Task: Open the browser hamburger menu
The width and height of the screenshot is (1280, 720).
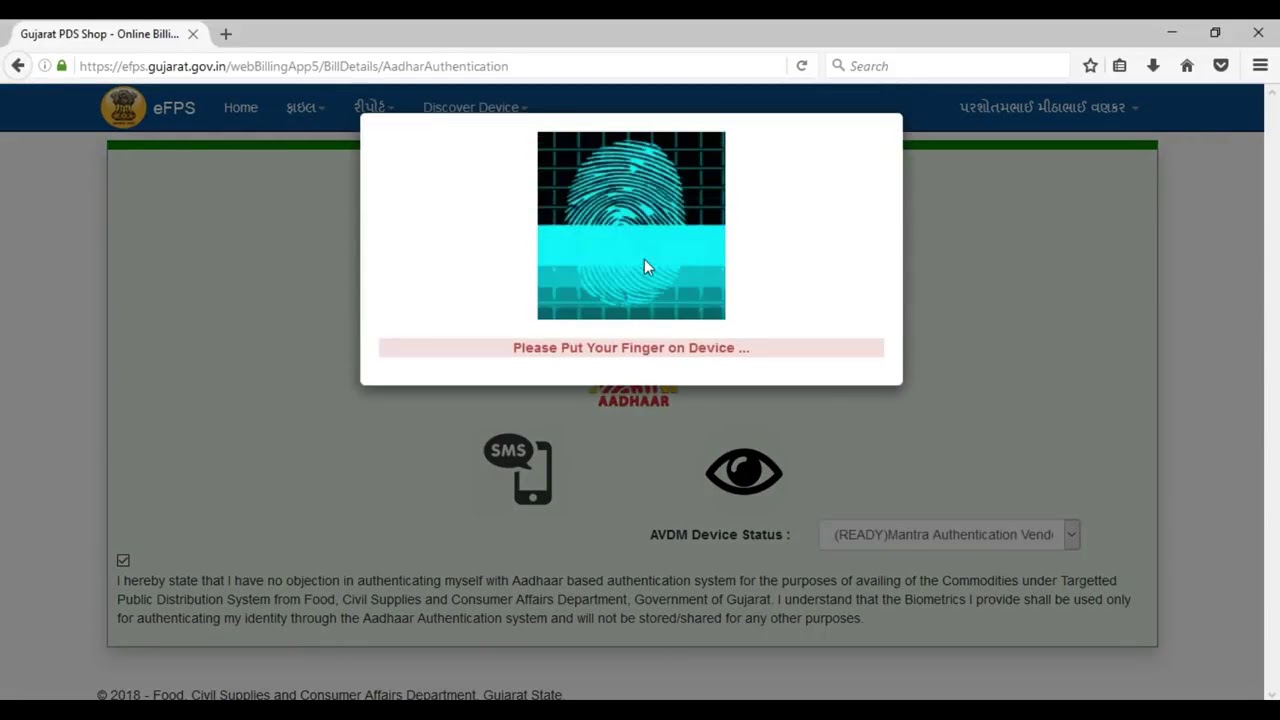Action: (x=1260, y=66)
